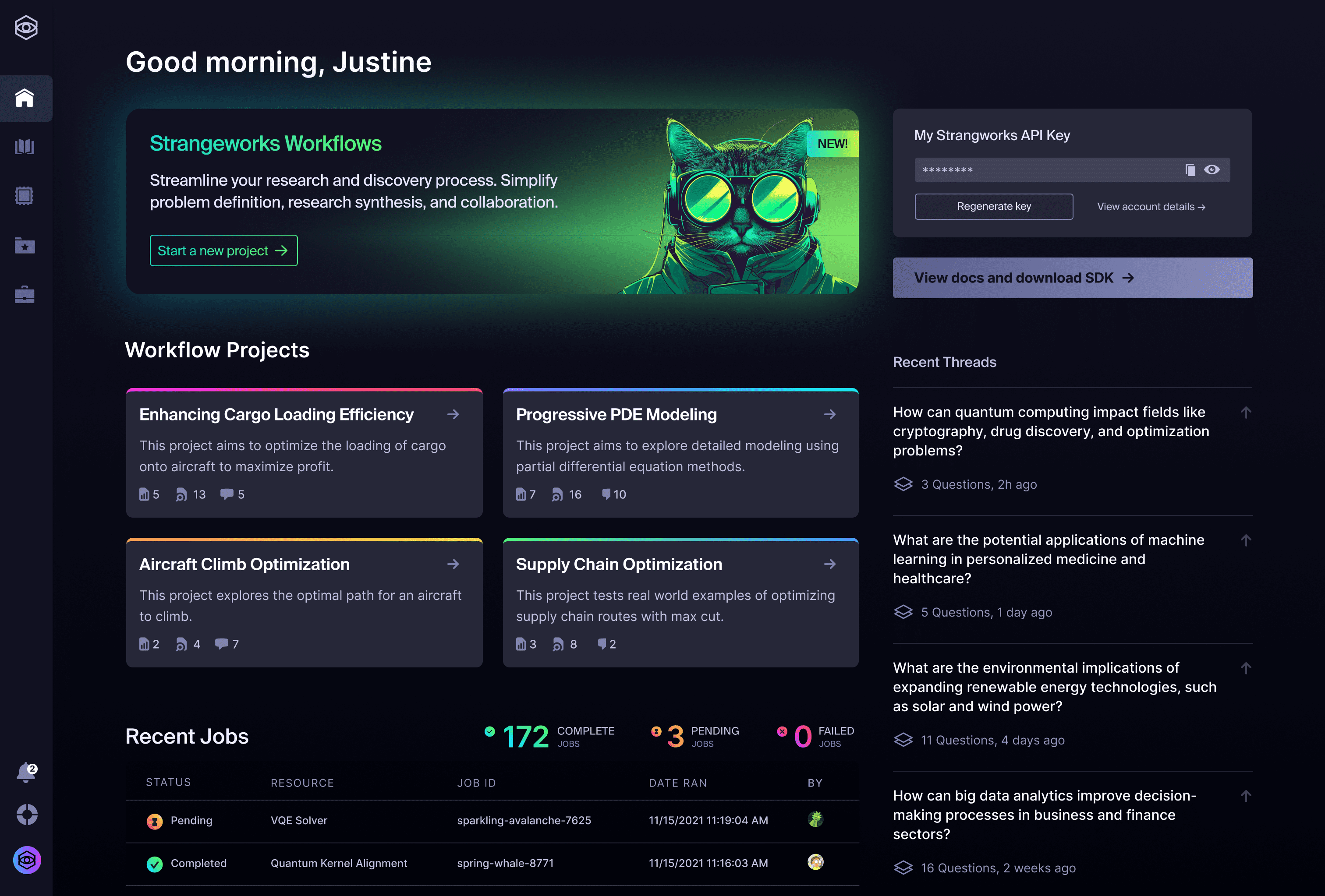Open Progressive PDE Modeling arrow
This screenshot has width=1325, height=896.
click(830, 414)
